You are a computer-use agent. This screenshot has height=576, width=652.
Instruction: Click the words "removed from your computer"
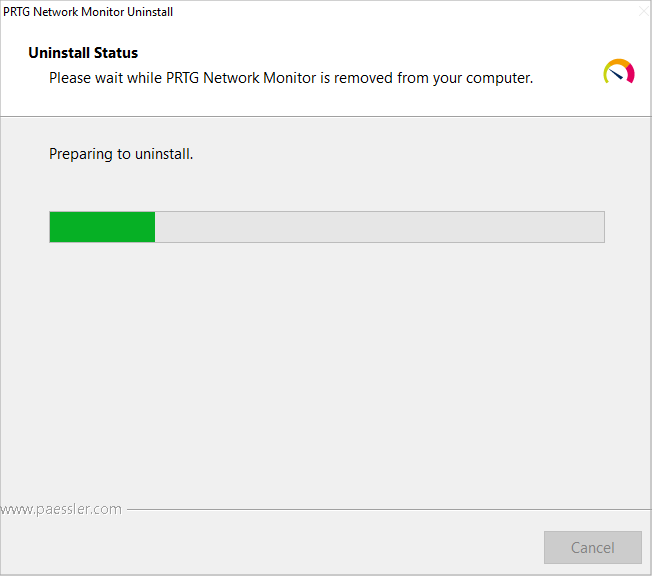(x=437, y=77)
